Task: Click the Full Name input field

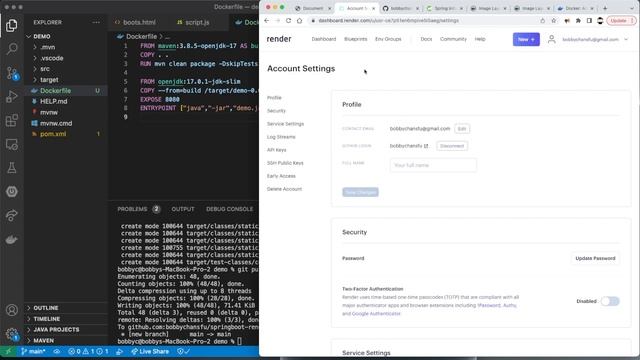Action: tap(433, 165)
